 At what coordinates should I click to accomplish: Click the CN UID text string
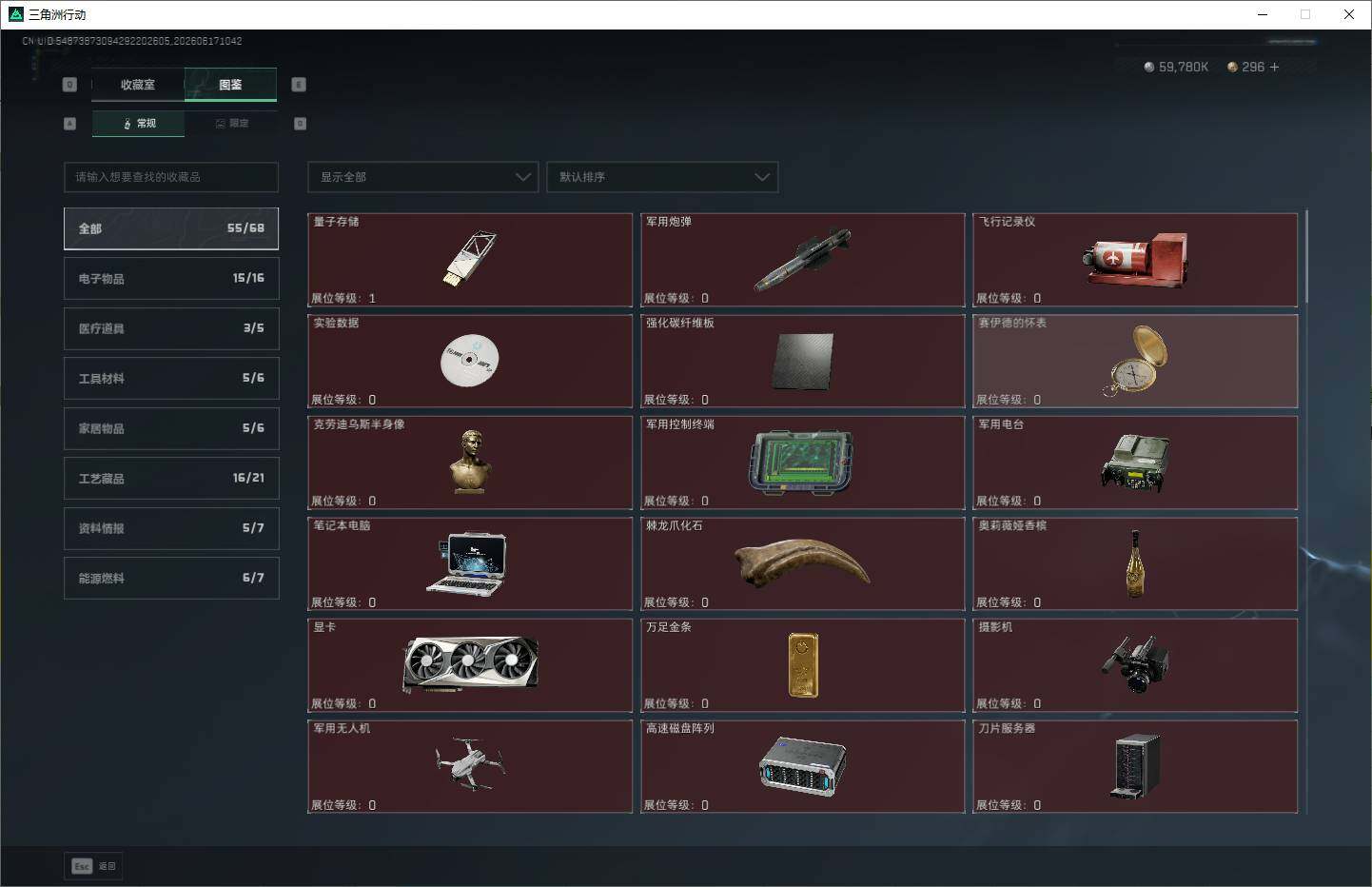click(x=132, y=41)
